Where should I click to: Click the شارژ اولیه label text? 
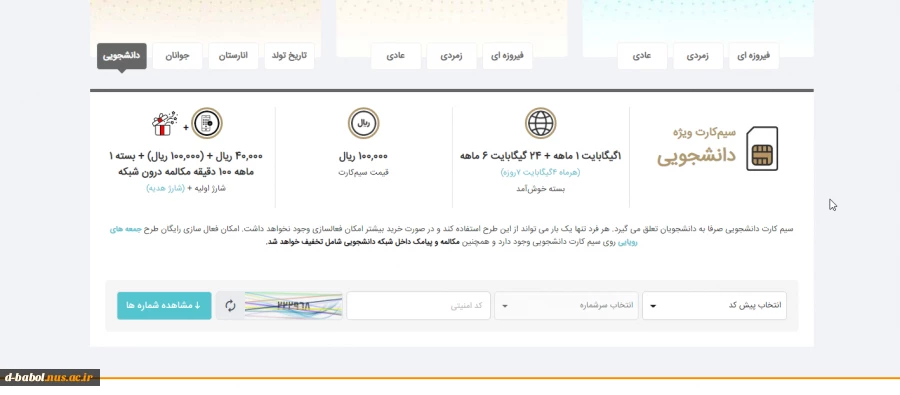tap(209, 188)
